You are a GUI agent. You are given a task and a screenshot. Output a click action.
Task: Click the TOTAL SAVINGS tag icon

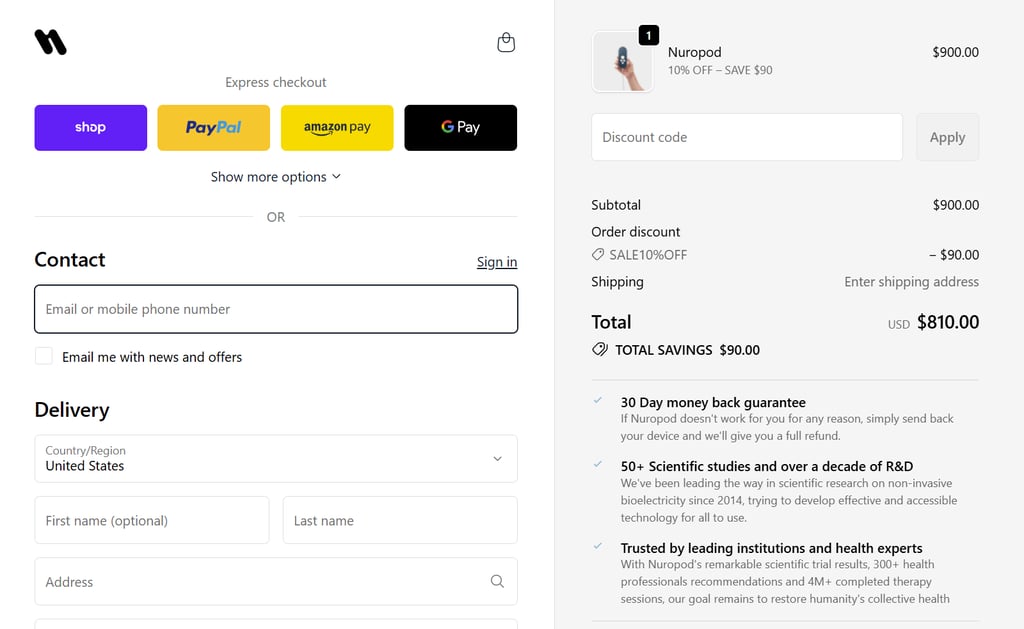[x=600, y=349]
